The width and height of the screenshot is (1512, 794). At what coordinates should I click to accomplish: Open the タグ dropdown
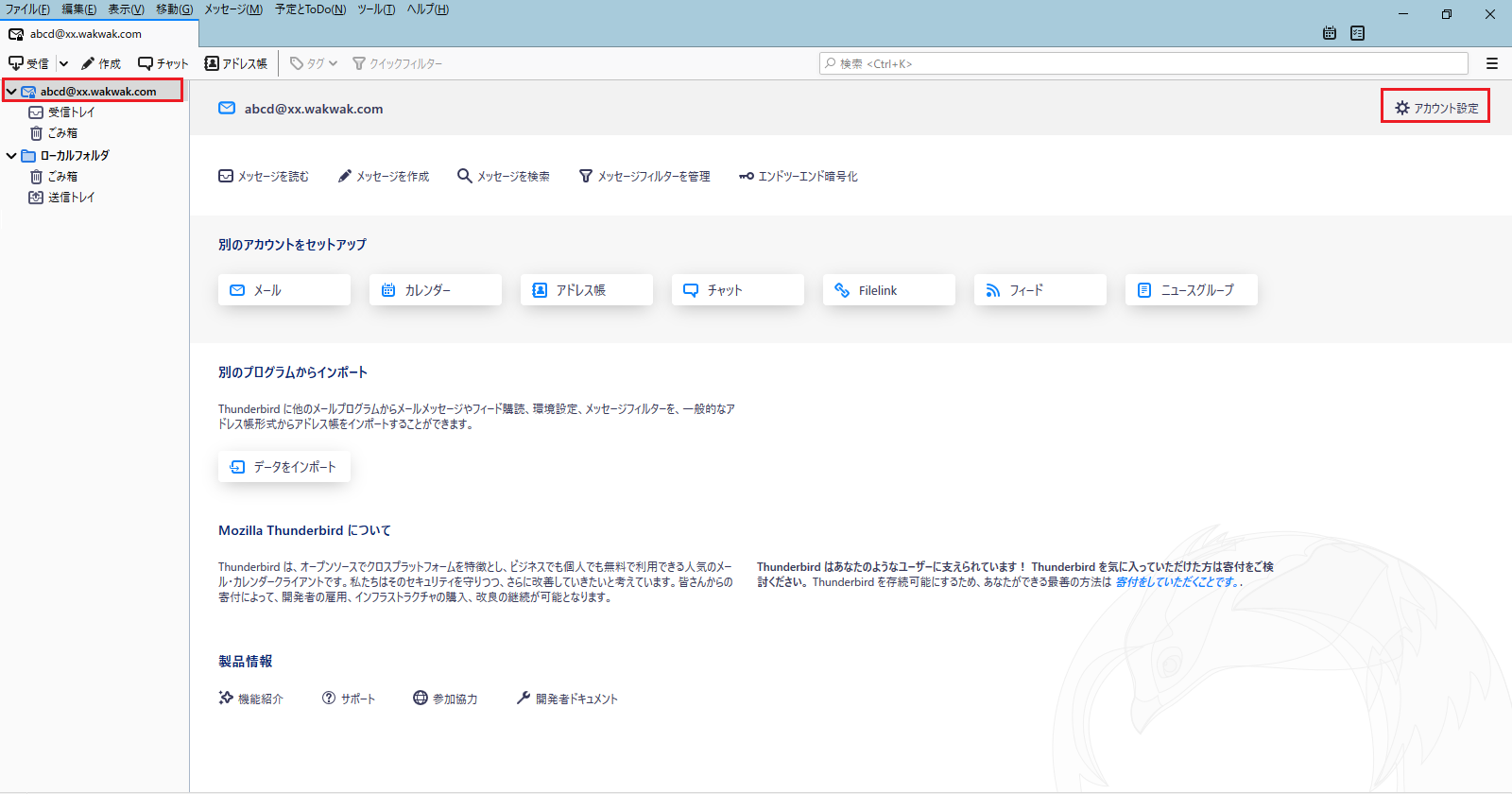[x=314, y=63]
